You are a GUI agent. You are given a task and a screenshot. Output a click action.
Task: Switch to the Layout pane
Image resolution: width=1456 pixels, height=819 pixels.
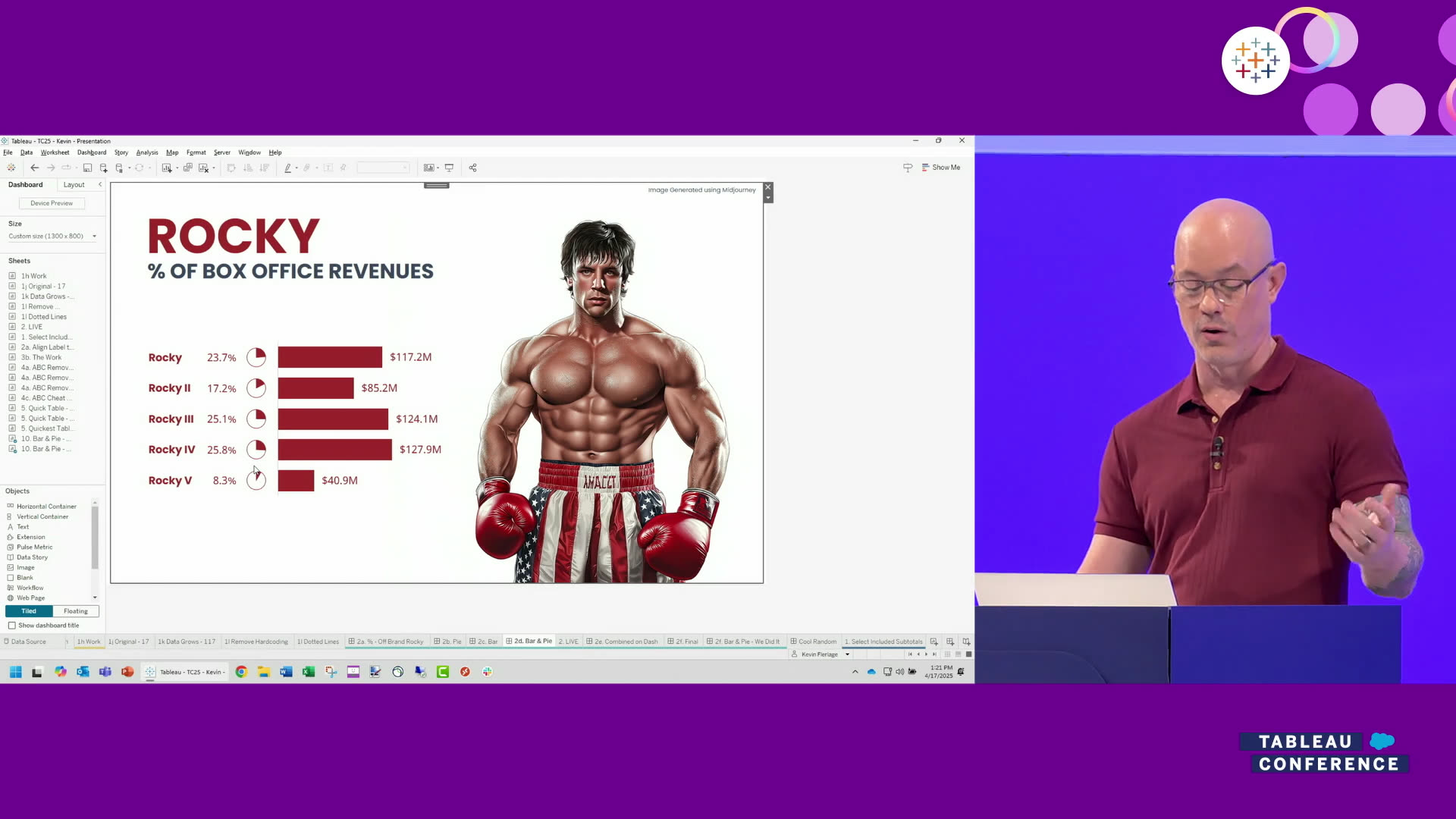[74, 185]
